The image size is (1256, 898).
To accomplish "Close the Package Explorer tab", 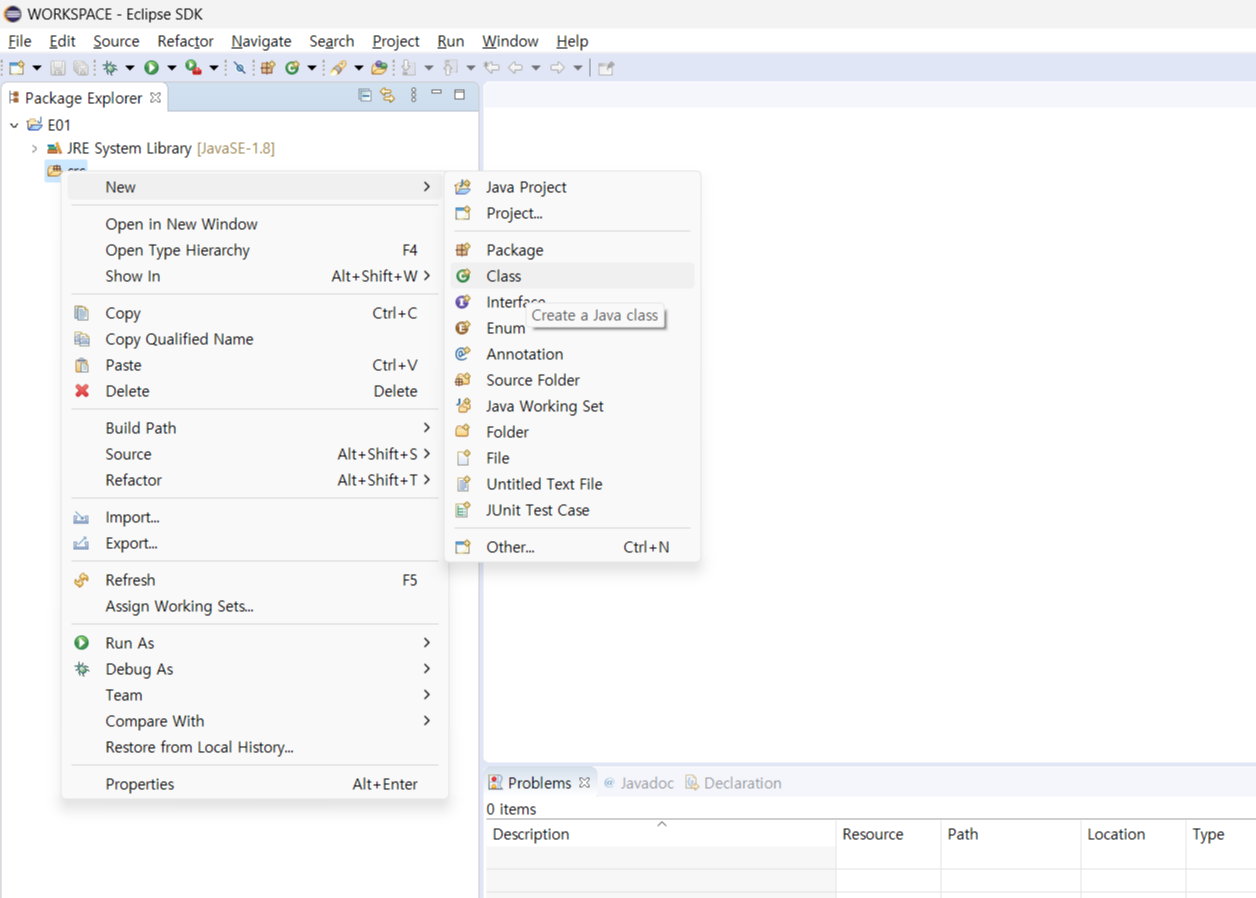I will 155,97.
